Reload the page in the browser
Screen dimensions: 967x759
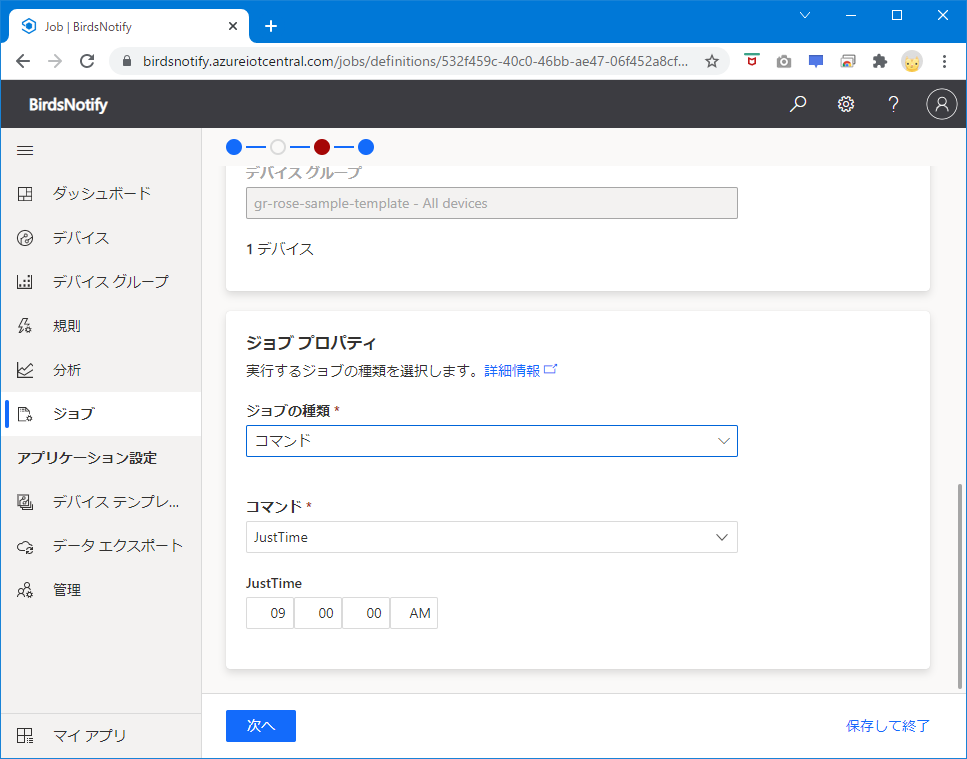87,61
